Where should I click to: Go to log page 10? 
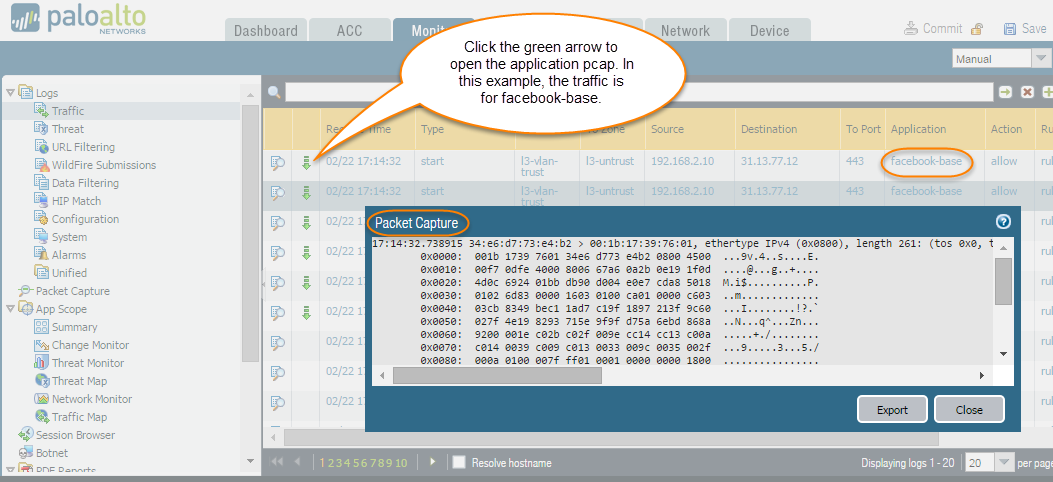point(401,463)
